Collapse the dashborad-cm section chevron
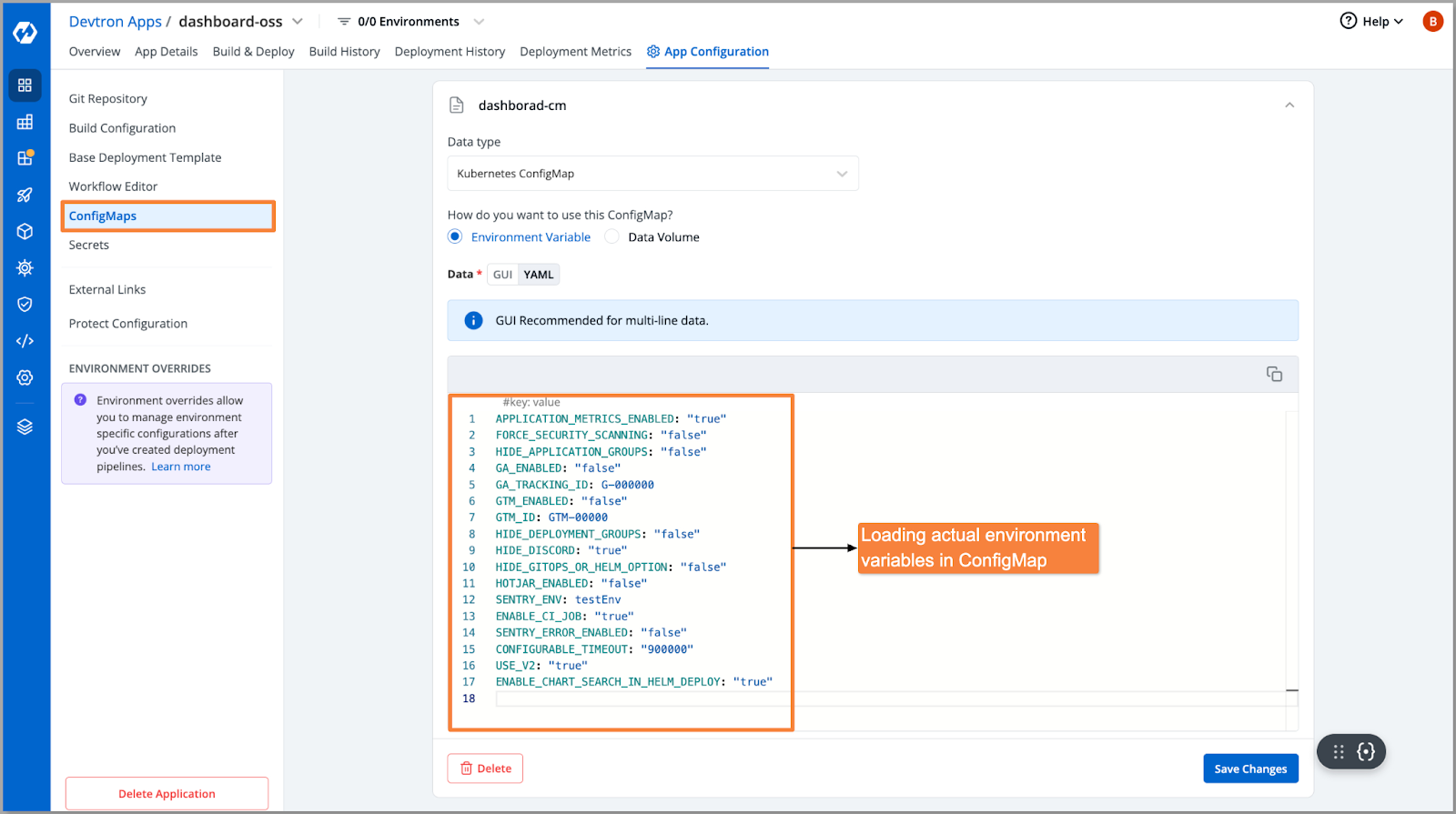 click(x=1289, y=106)
